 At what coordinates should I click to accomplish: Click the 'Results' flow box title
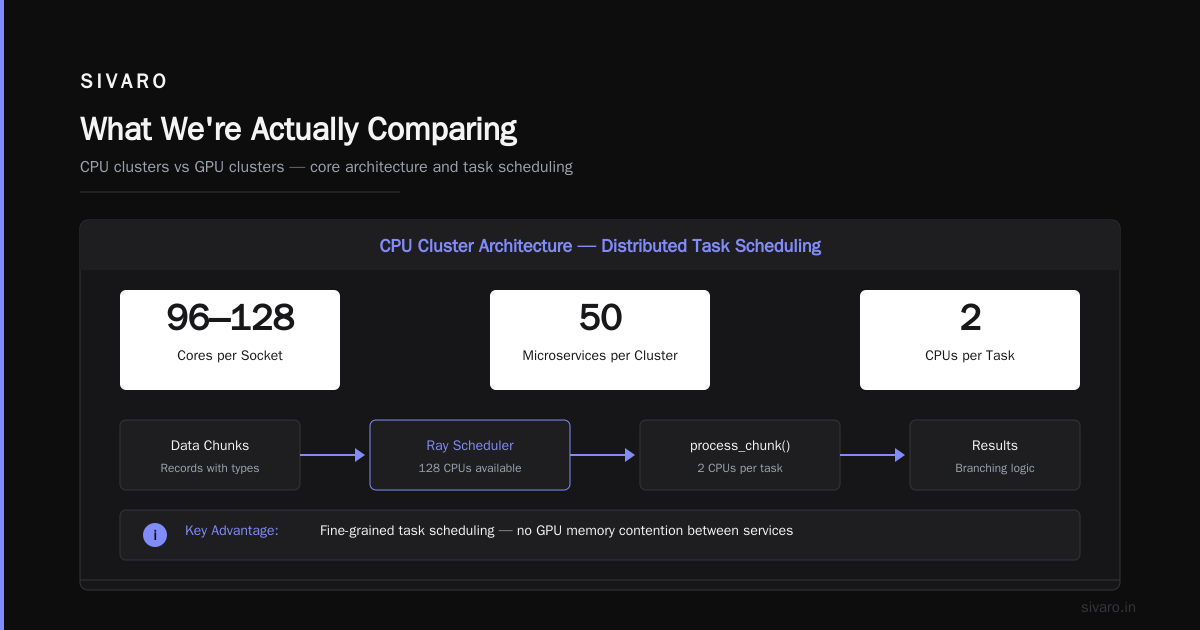[x=995, y=445]
